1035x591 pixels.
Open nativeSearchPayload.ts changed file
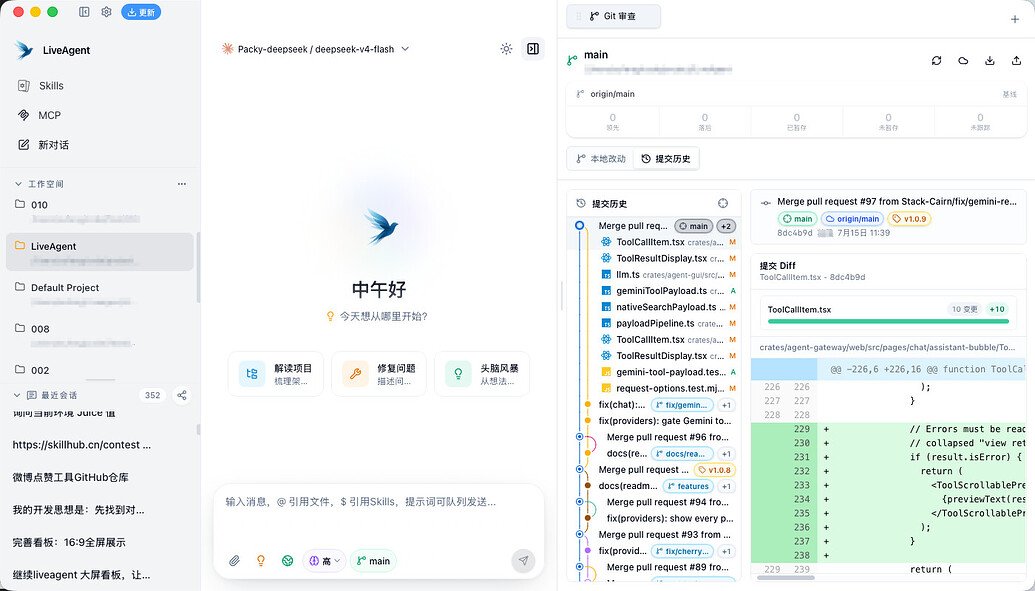(x=667, y=307)
